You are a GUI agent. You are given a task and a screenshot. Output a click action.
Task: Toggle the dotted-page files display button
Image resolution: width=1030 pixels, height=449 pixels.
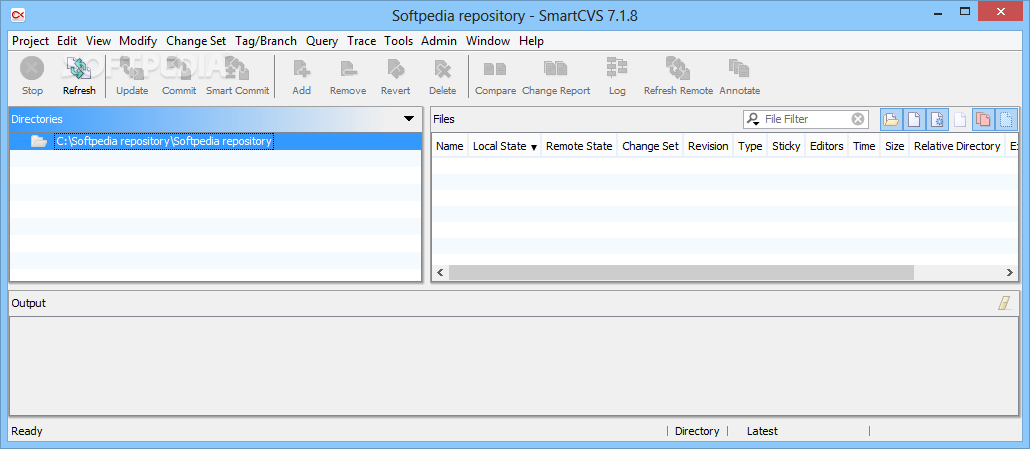[1006, 119]
